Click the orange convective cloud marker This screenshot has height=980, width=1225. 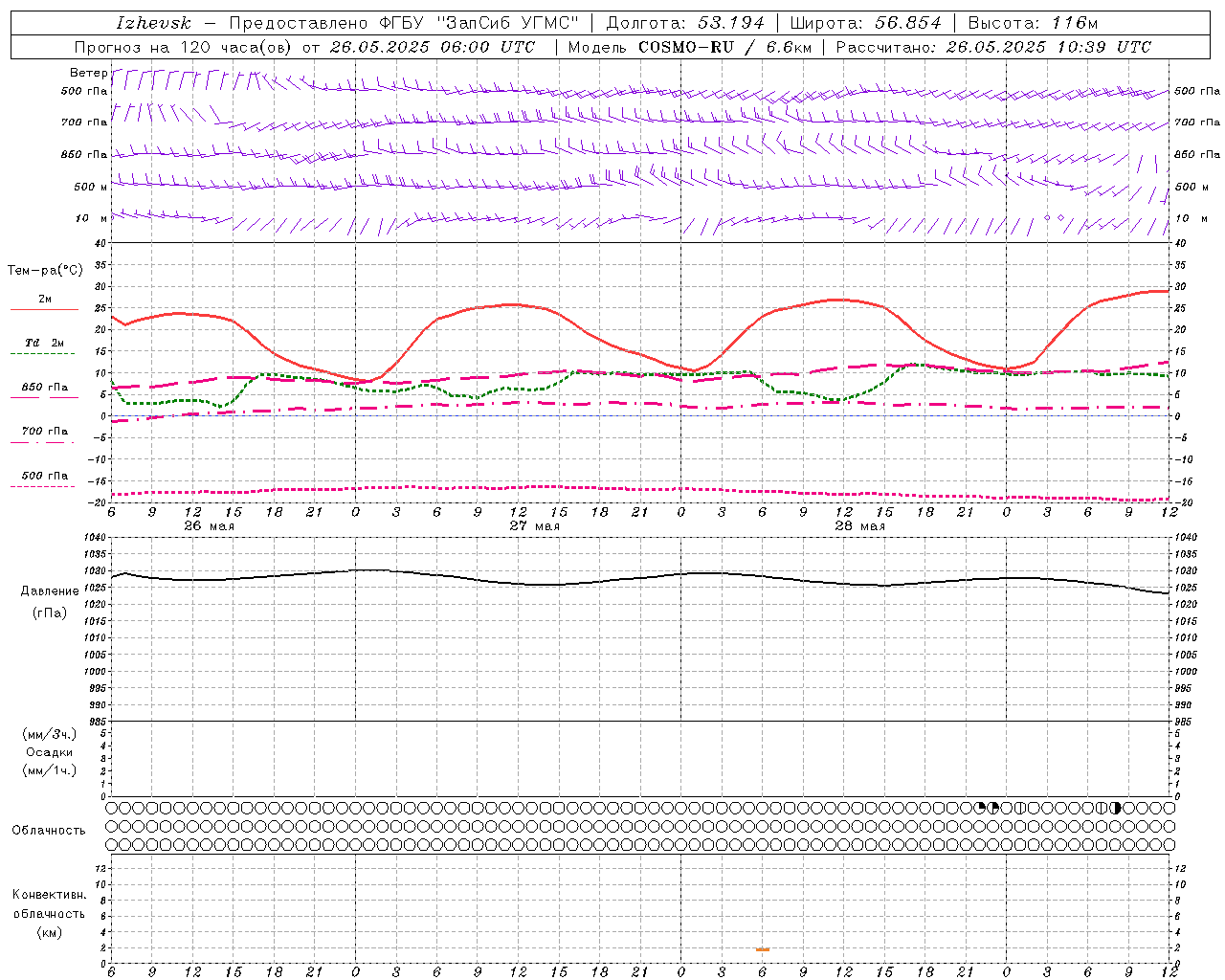(763, 949)
